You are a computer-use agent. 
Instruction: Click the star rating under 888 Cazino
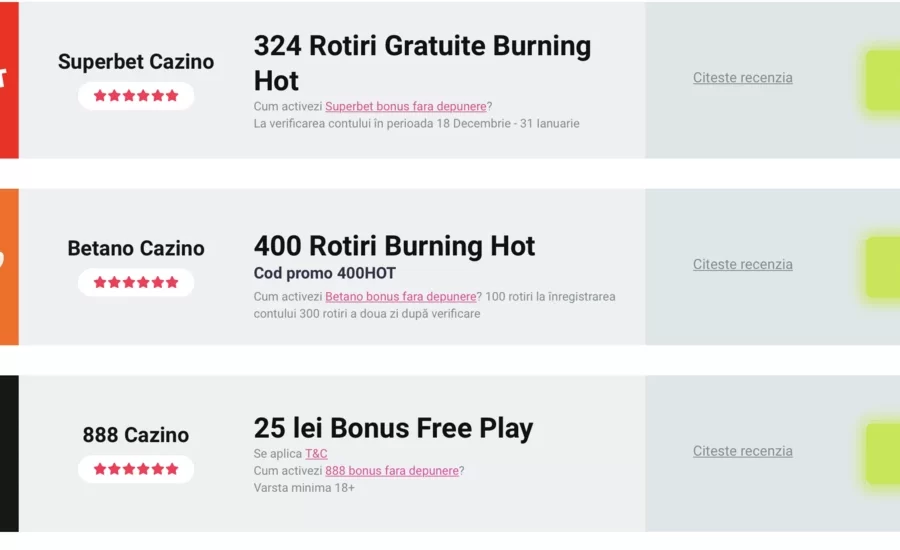pyautogui.click(x=136, y=469)
